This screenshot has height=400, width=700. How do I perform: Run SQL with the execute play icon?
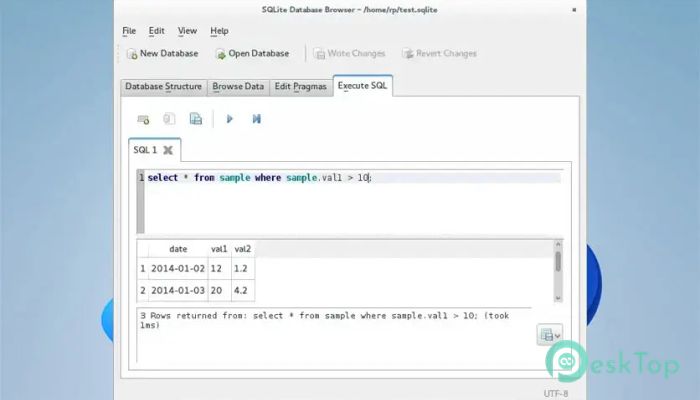[229, 119]
